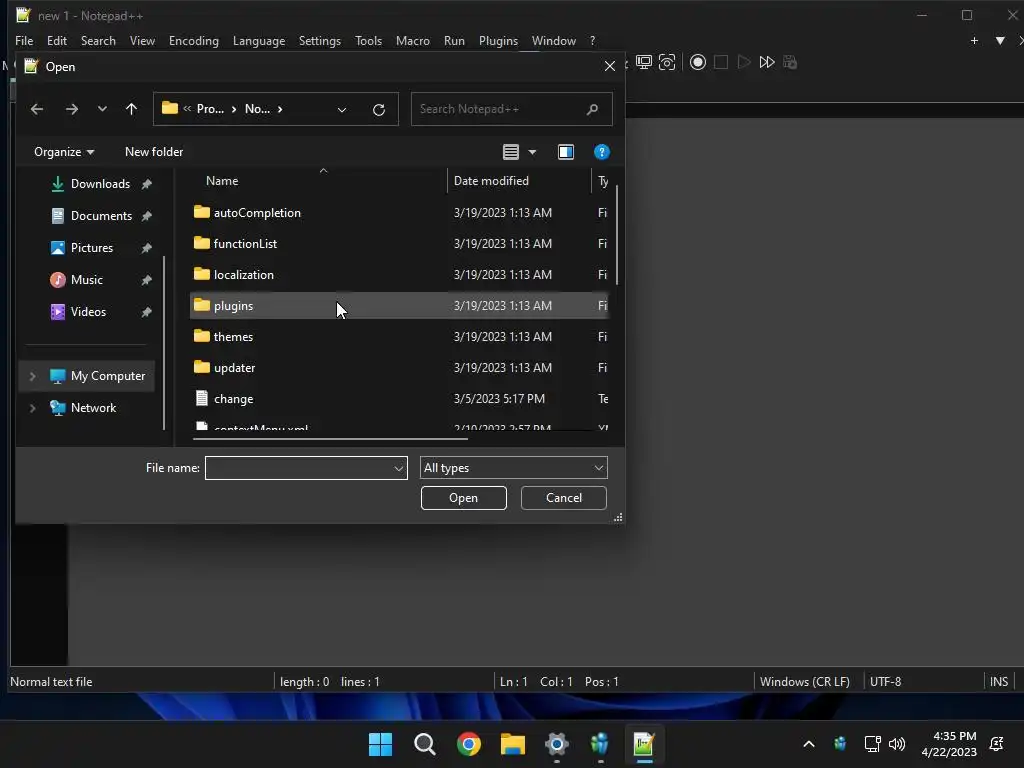Open the Plugins menu

pyautogui.click(x=498, y=40)
